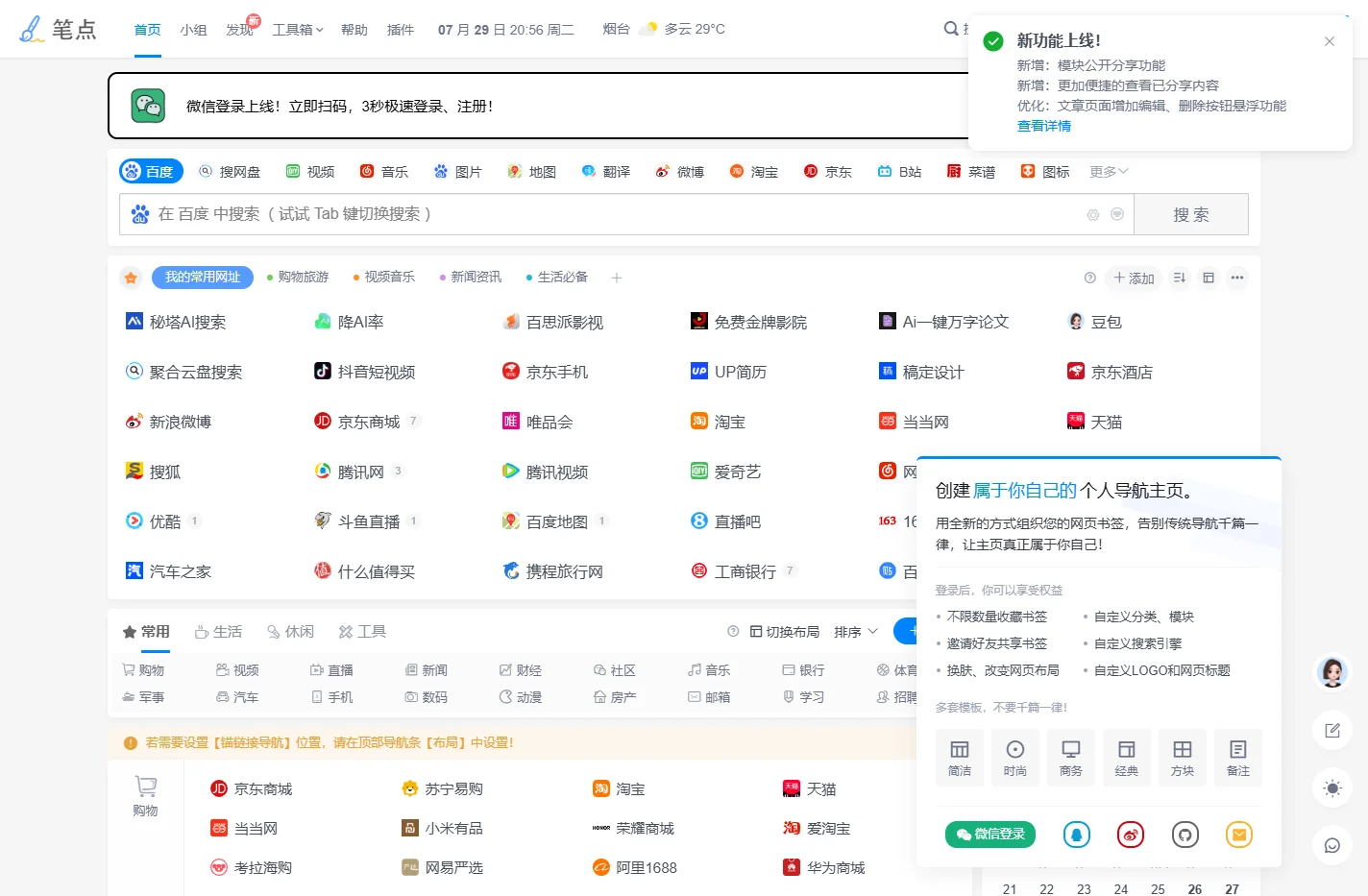Viewport: 1368px width, 896px height.
Task: Open the WeChat login banner icon
Action: (x=148, y=106)
